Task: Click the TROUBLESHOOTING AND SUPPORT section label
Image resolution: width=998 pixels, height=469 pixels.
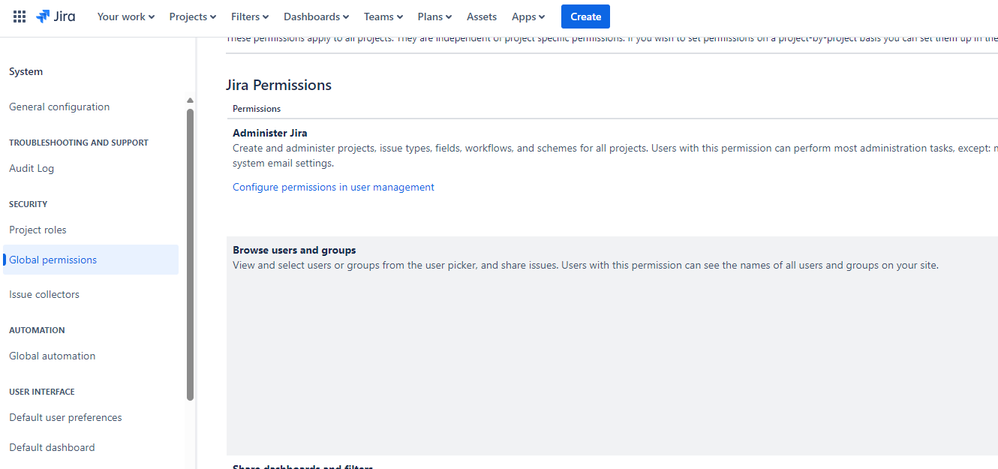Action: [79, 143]
